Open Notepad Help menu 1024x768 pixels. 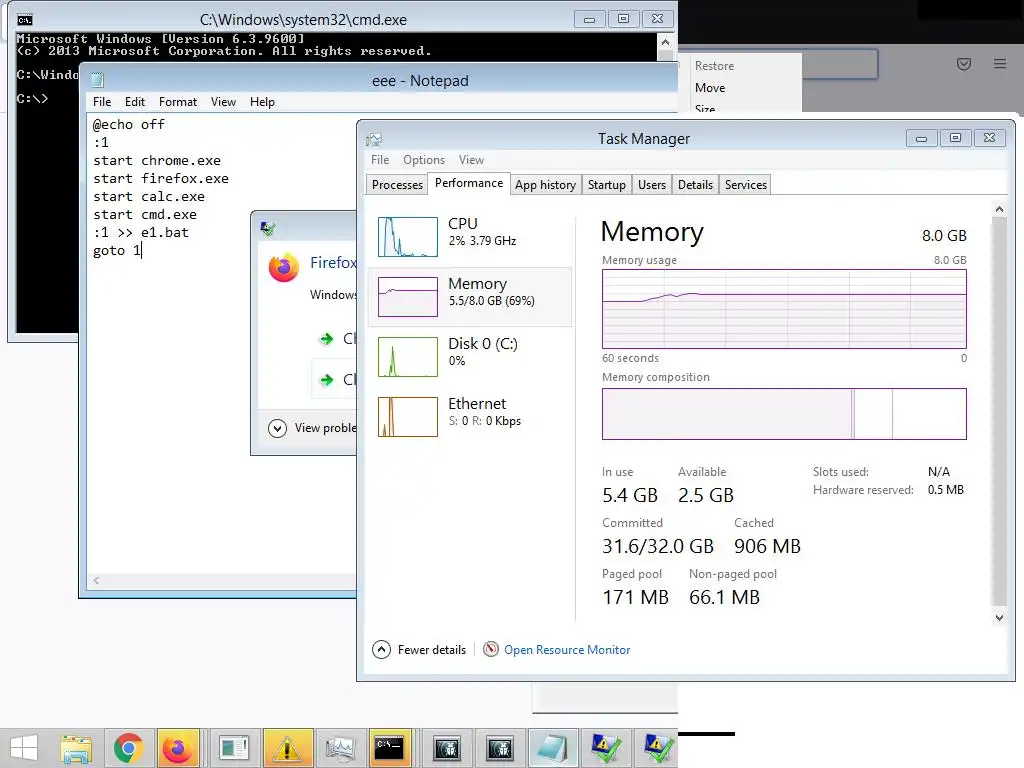point(262,102)
